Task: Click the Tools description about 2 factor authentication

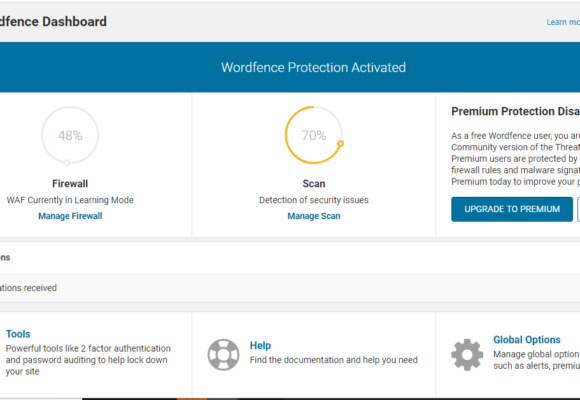Action: (x=88, y=360)
